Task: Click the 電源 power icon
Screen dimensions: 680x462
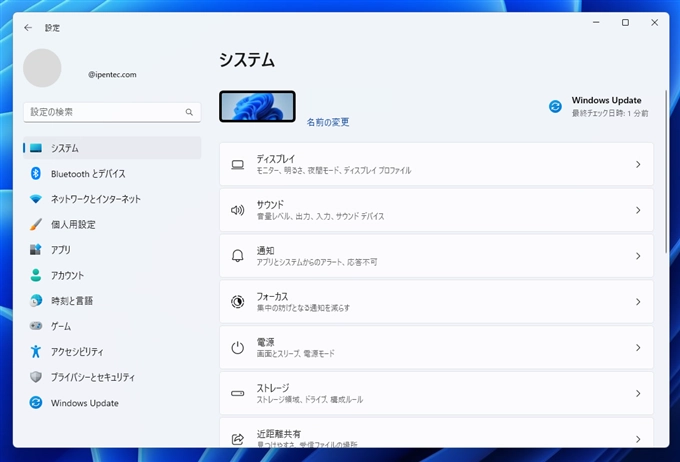Action: pyautogui.click(x=237, y=347)
